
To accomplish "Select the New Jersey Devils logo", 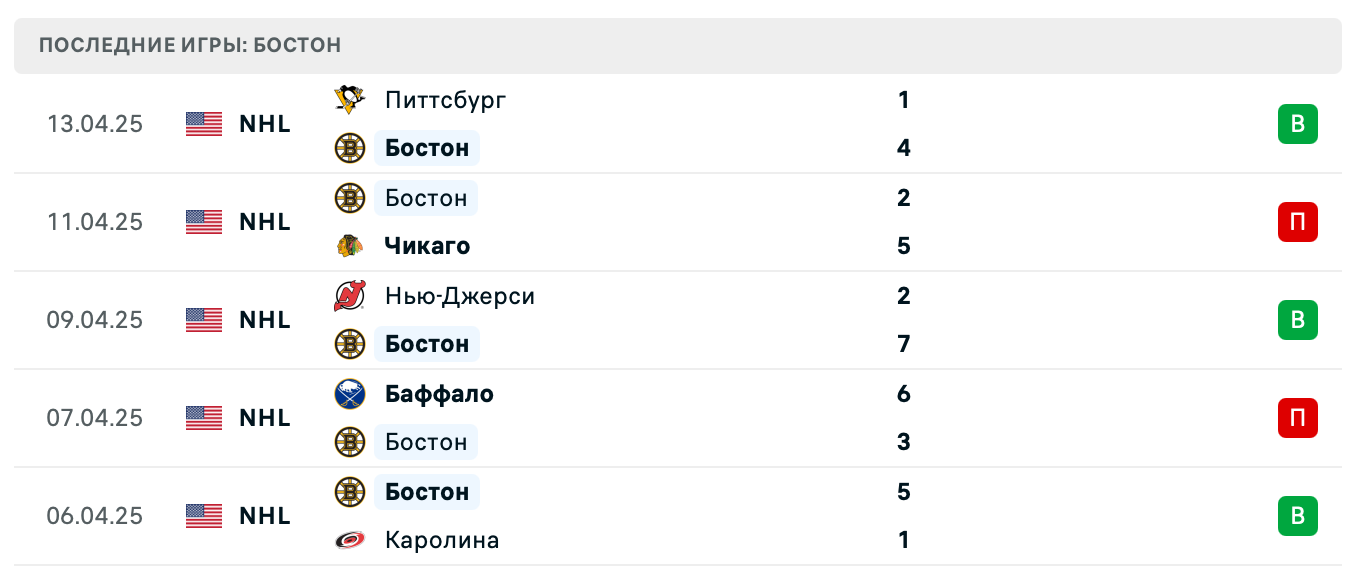I will [x=349, y=295].
